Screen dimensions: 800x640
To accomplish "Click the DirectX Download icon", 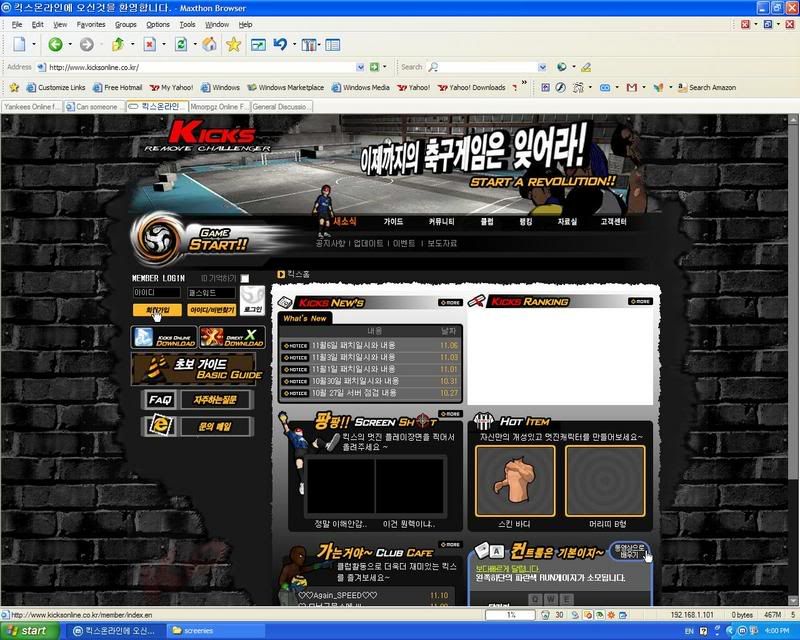I will tap(233, 337).
